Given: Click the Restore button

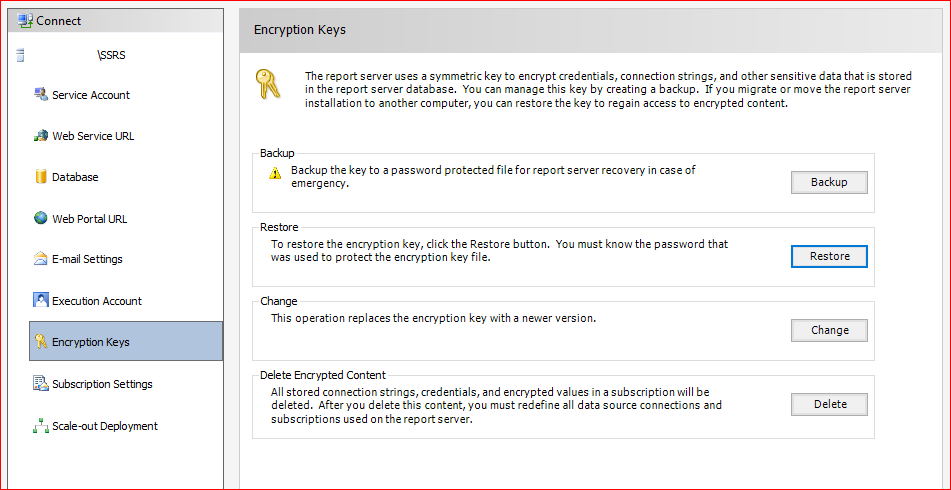Looking at the screenshot, I should 829,256.
